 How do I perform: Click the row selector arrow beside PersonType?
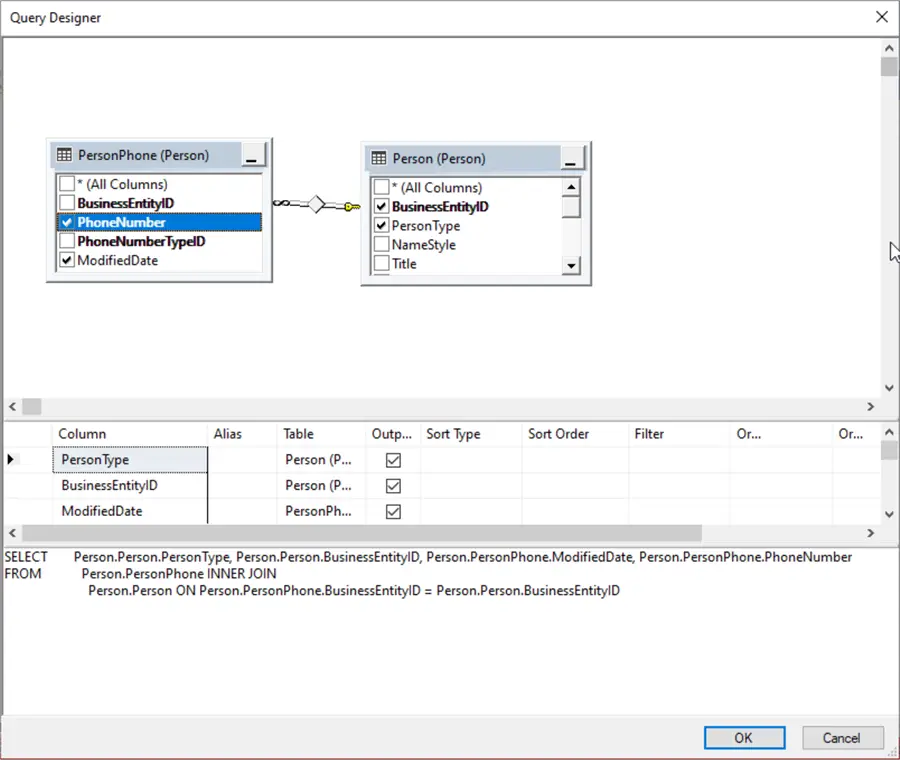pyautogui.click(x=13, y=459)
